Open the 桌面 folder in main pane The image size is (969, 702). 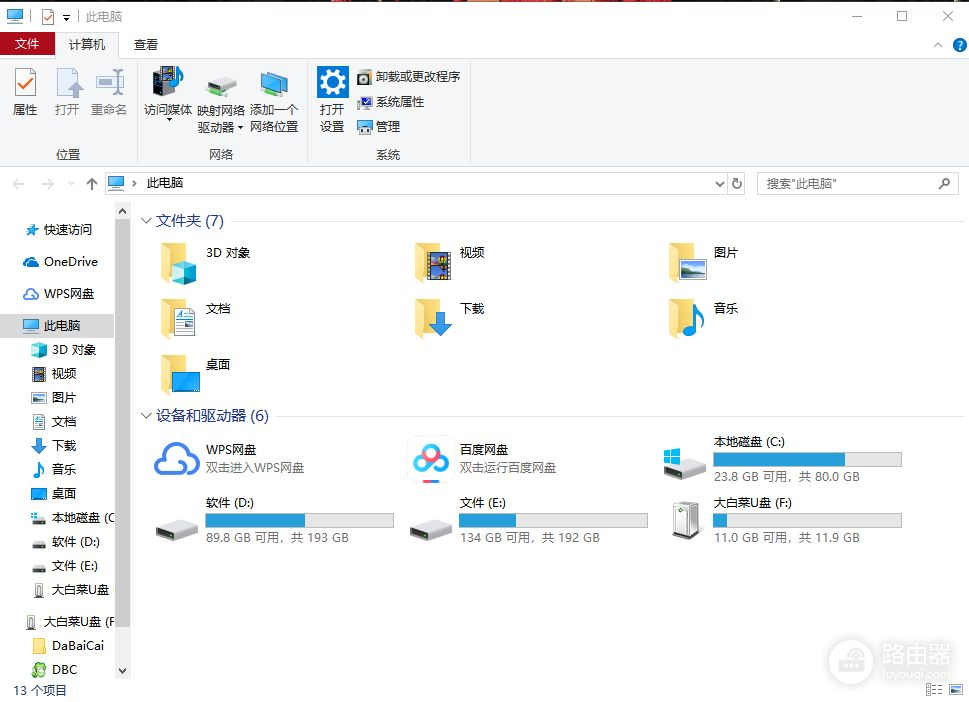click(195, 374)
